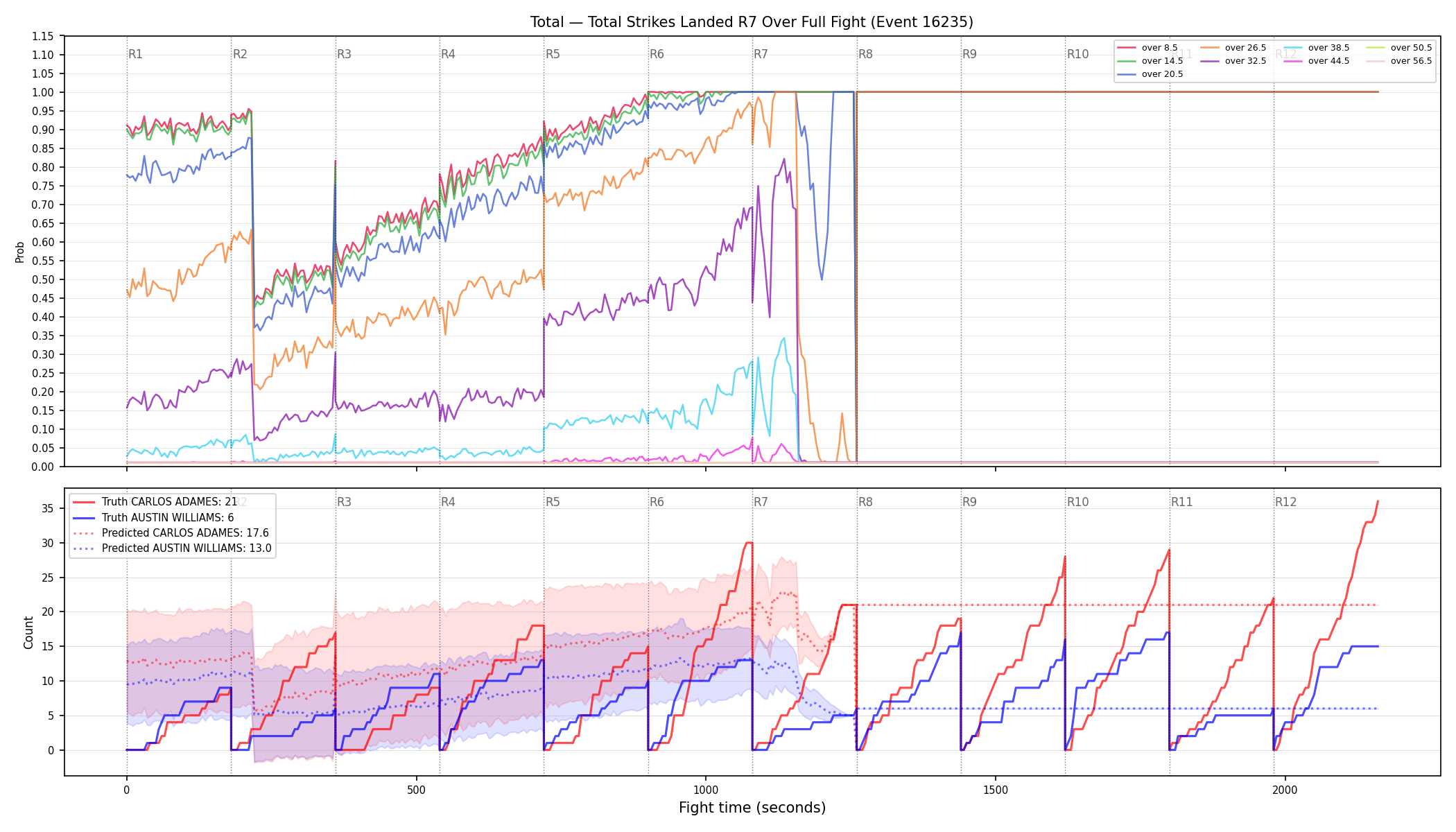Viewport: 1456px width, 832px height.
Task: Click the 1.00 tick on the Prob axis
Action: pos(43,92)
